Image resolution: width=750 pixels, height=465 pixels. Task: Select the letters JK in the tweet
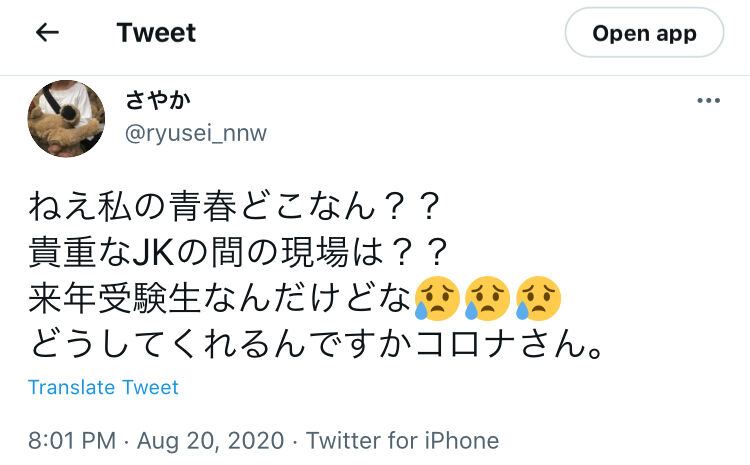tap(153, 254)
